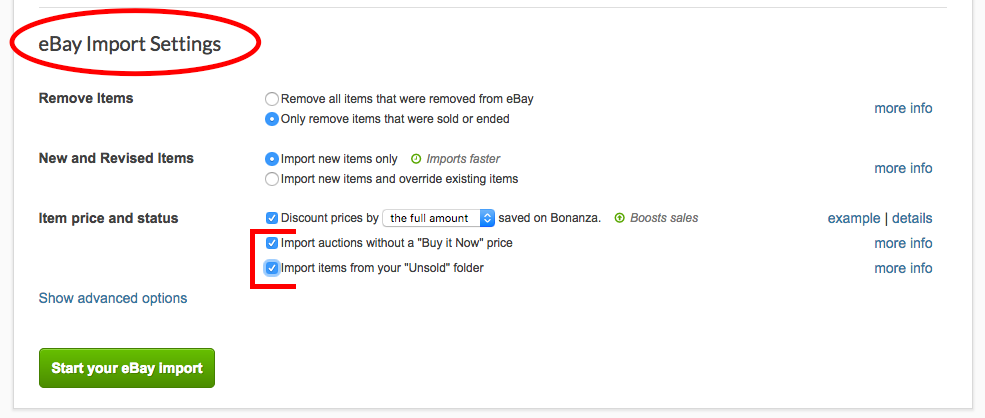Click green arrow icon beside Imports faster
The width and height of the screenshot is (985, 418).
[x=416, y=159]
